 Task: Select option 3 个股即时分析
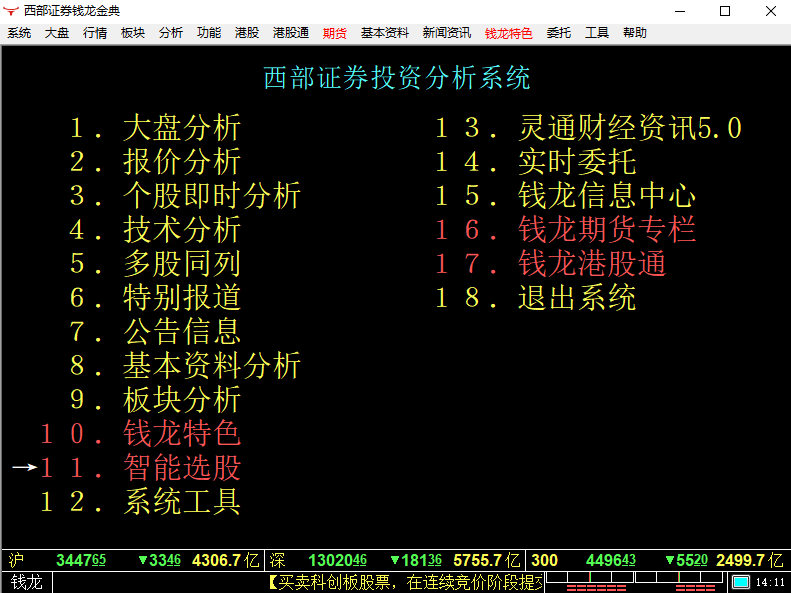(185, 195)
